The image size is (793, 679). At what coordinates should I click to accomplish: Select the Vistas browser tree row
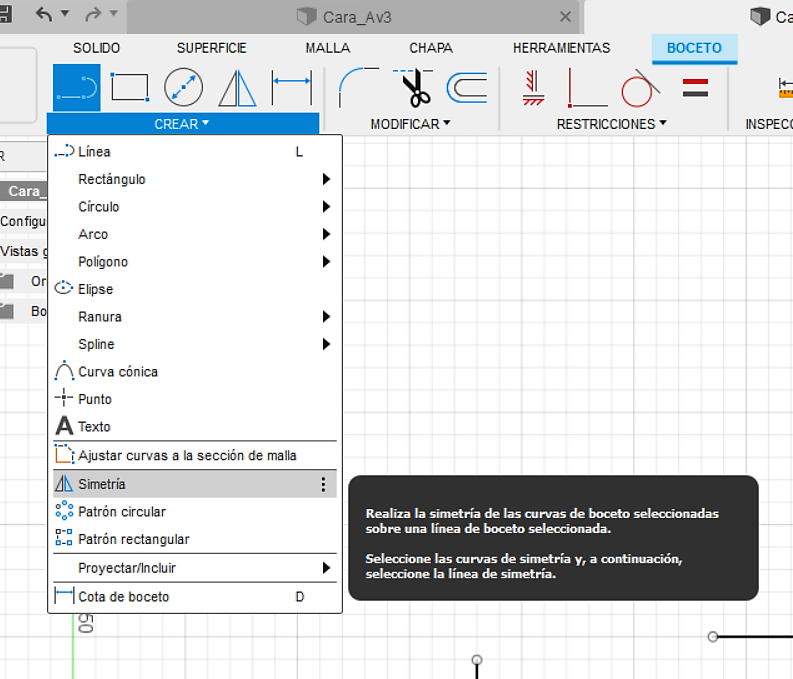[x=23, y=251]
